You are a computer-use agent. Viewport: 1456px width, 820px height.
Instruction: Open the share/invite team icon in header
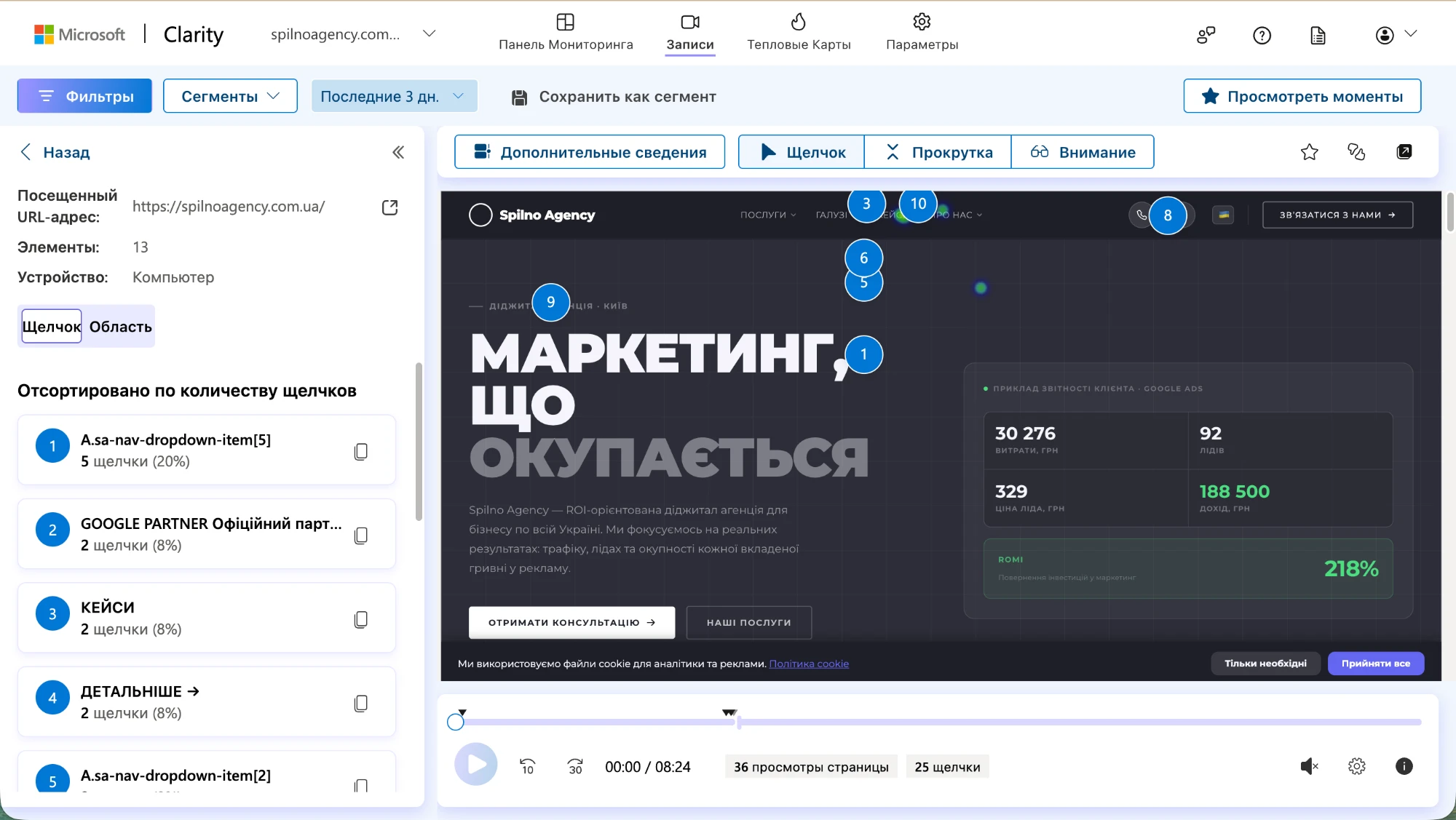click(1206, 35)
